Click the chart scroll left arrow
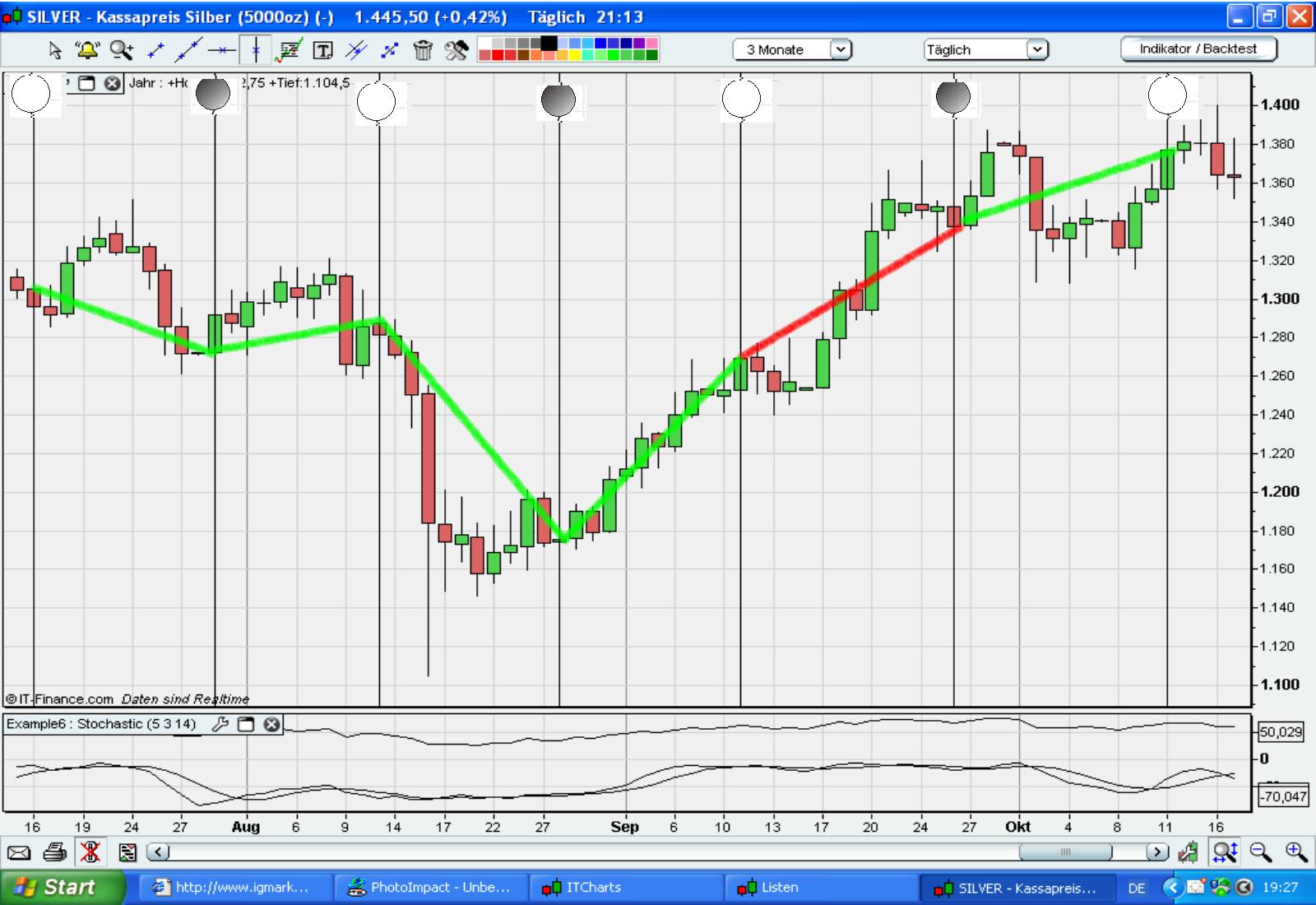Viewport: 1316px width, 905px height. (158, 852)
